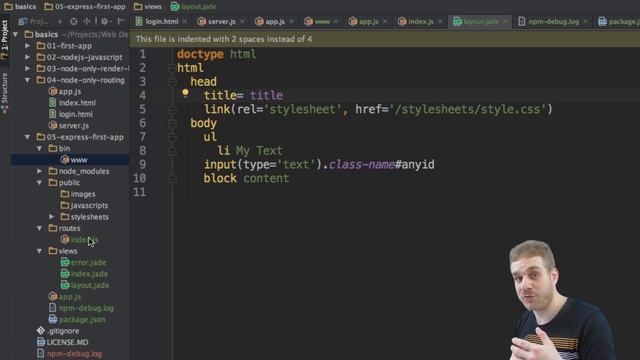Expand the 01-first-app folder

(27, 46)
